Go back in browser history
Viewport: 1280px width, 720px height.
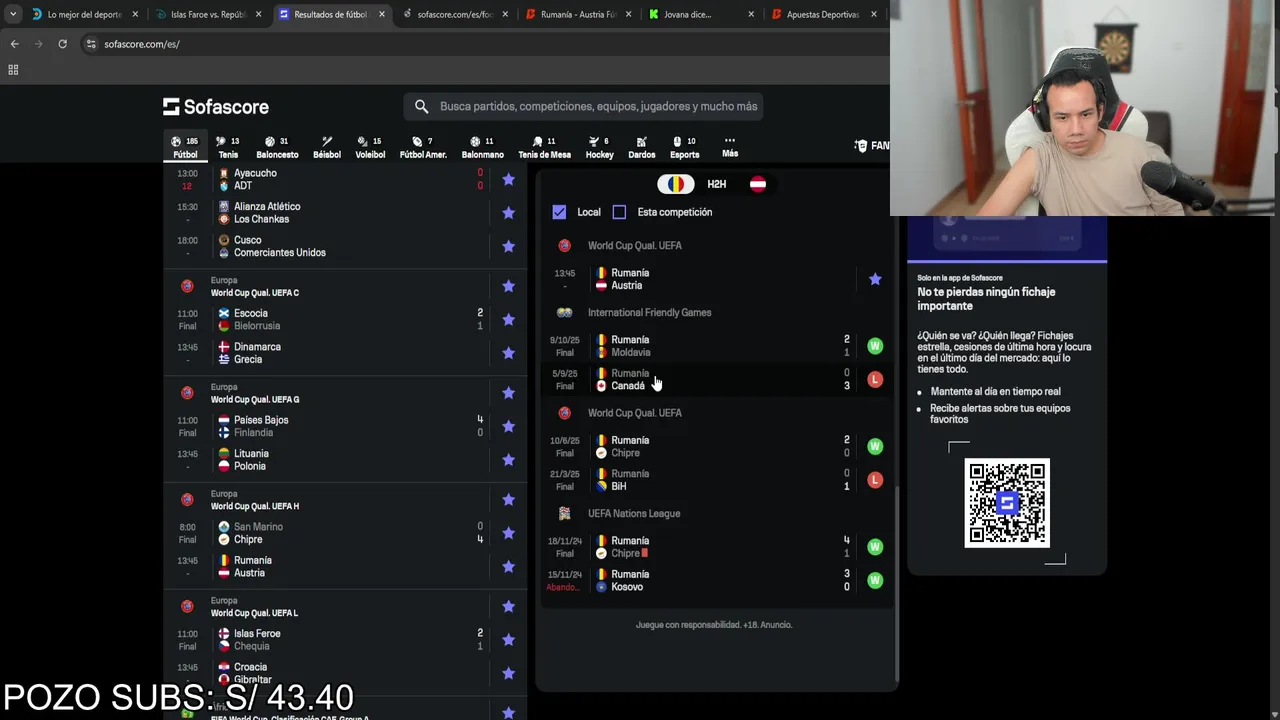coord(14,44)
